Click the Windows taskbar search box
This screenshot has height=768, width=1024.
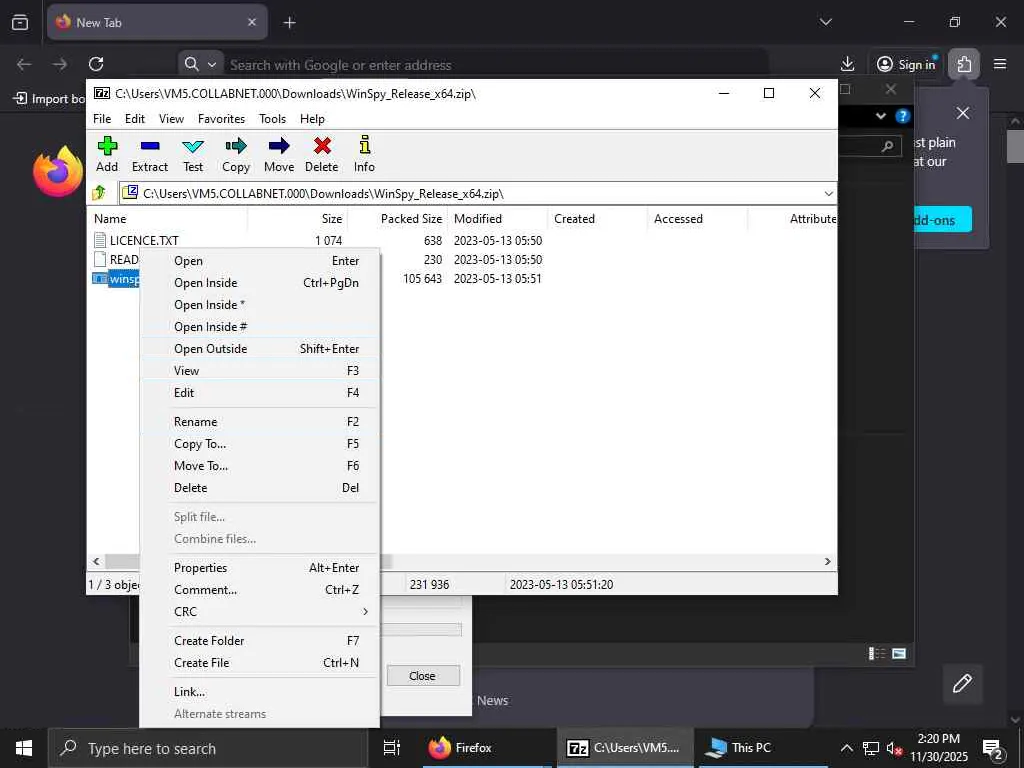click(x=208, y=748)
